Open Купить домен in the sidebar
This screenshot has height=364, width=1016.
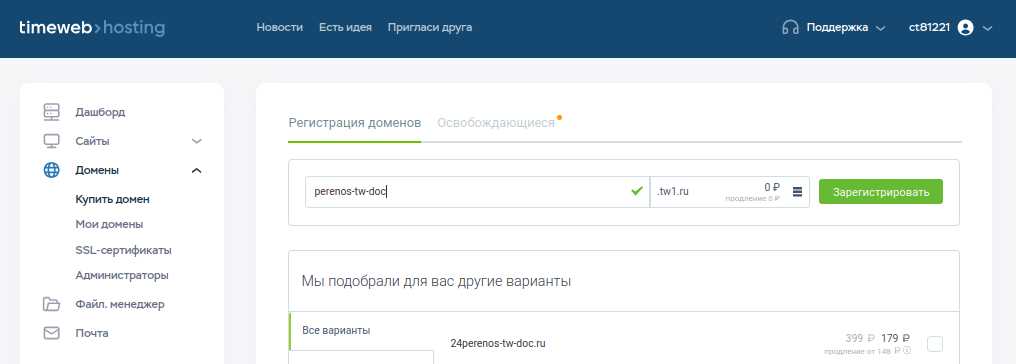click(112, 199)
